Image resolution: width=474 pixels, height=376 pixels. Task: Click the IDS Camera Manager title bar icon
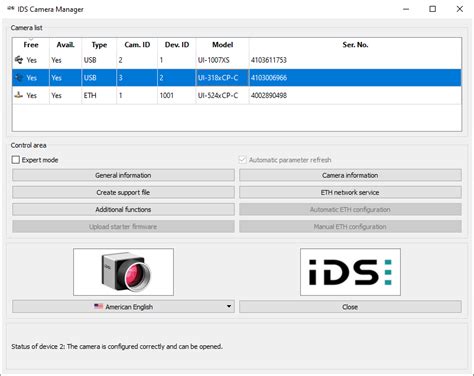pyautogui.click(x=10, y=9)
